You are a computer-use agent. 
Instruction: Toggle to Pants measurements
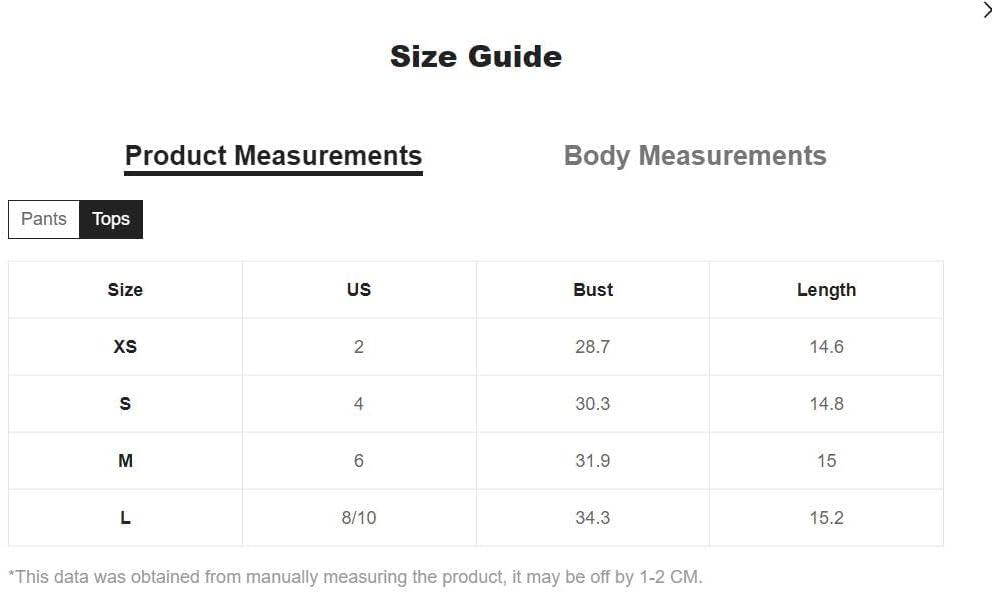point(44,219)
